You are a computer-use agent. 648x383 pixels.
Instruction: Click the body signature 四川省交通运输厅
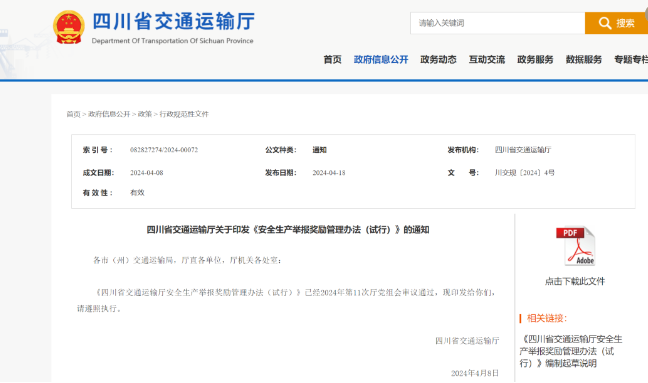467,341
